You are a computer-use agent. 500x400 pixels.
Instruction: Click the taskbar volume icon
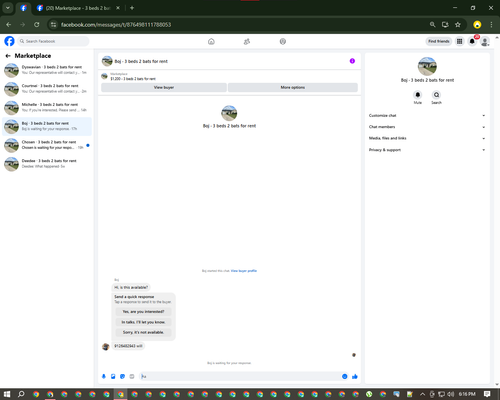[451, 394]
